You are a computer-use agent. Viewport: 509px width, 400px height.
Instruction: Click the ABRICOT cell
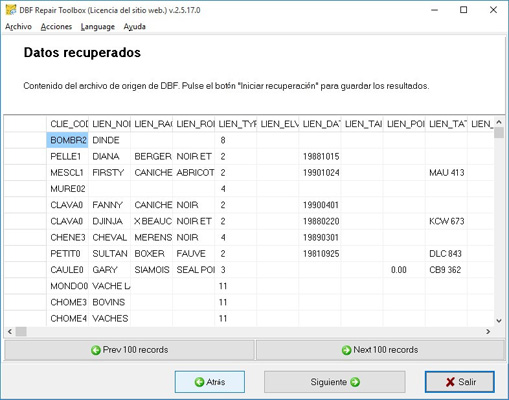click(194, 173)
